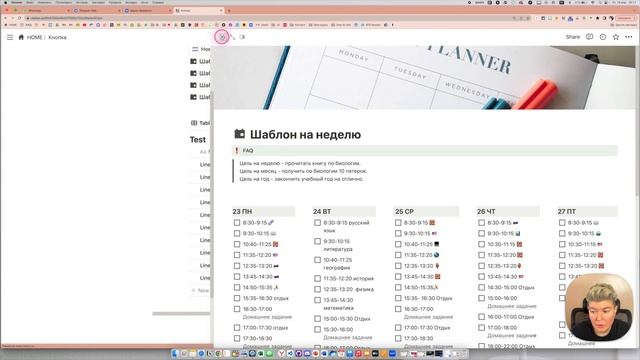Screen dimensions: 640x360
Task: Reload the page with the browser refresh icon
Action: pyautogui.click(x=19, y=18)
